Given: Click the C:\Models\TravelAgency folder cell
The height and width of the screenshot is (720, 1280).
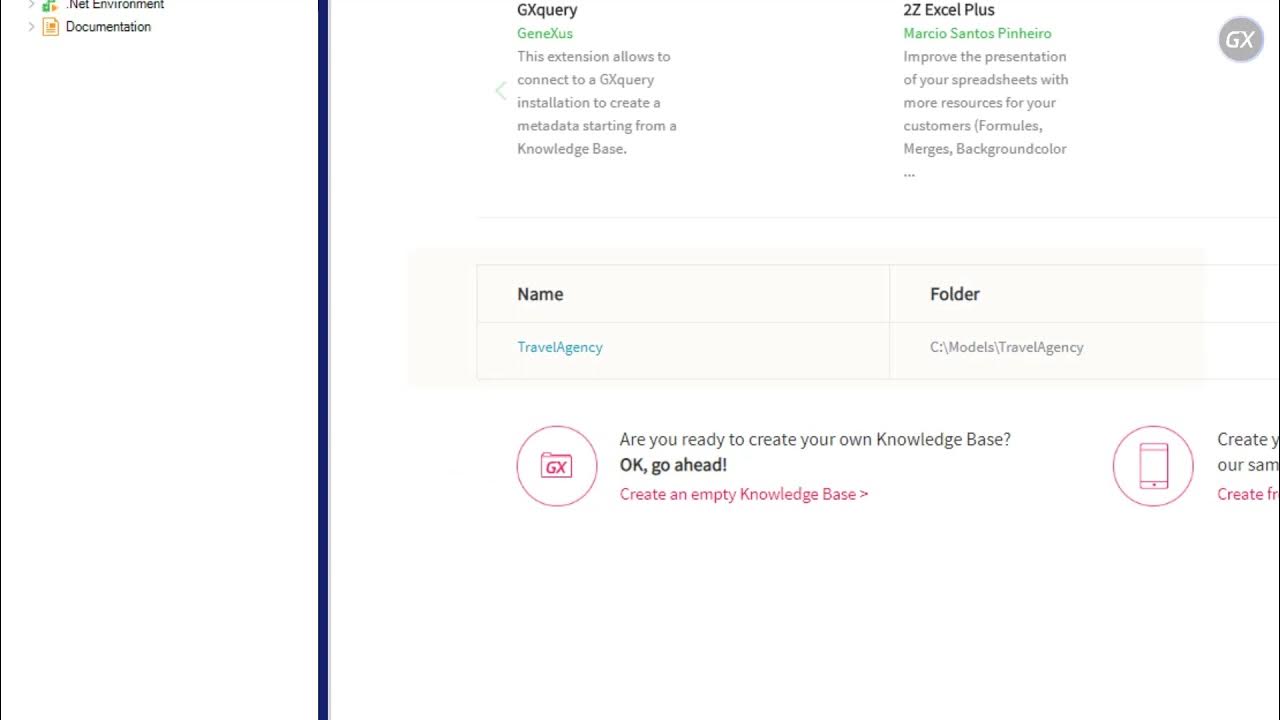Looking at the screenshot, I should (x=1007, y=347).
